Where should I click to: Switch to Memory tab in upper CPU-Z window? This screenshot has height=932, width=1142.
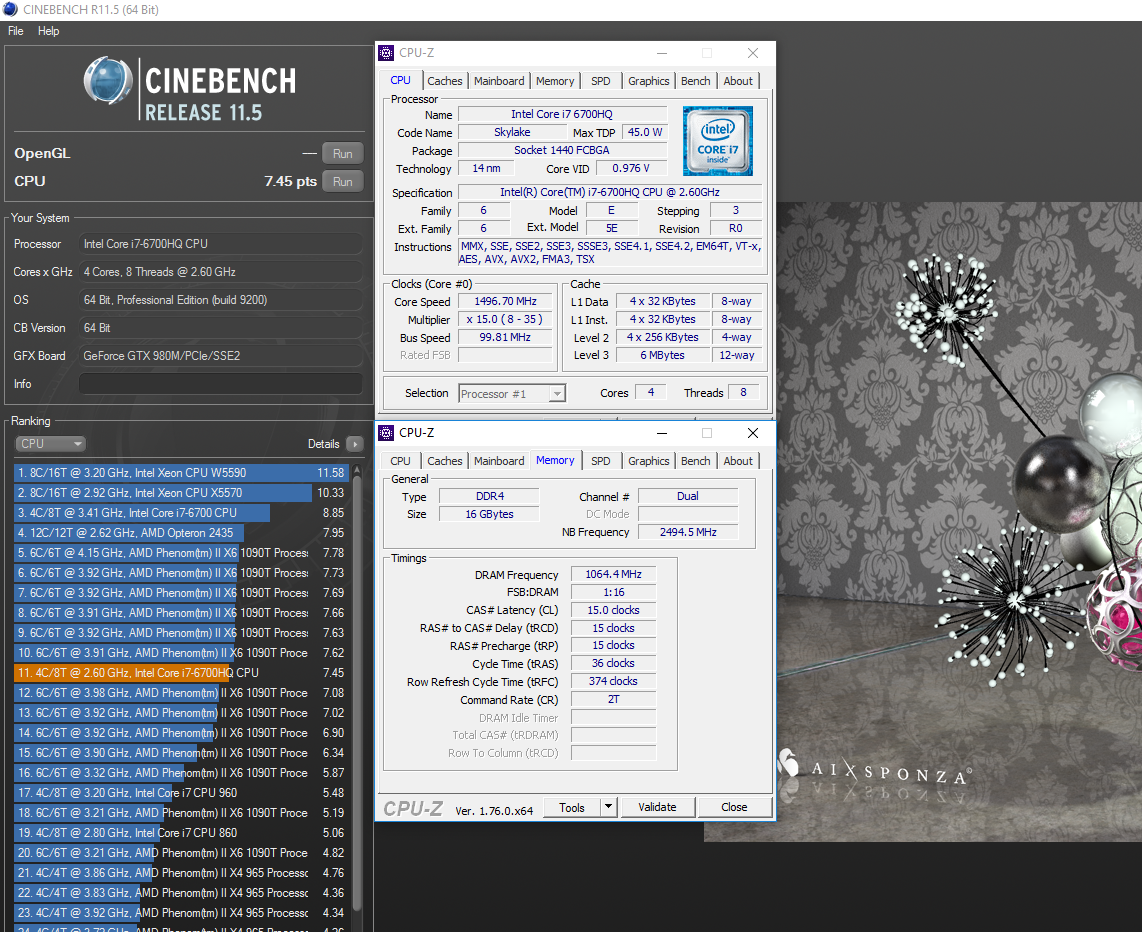(555, 81)
